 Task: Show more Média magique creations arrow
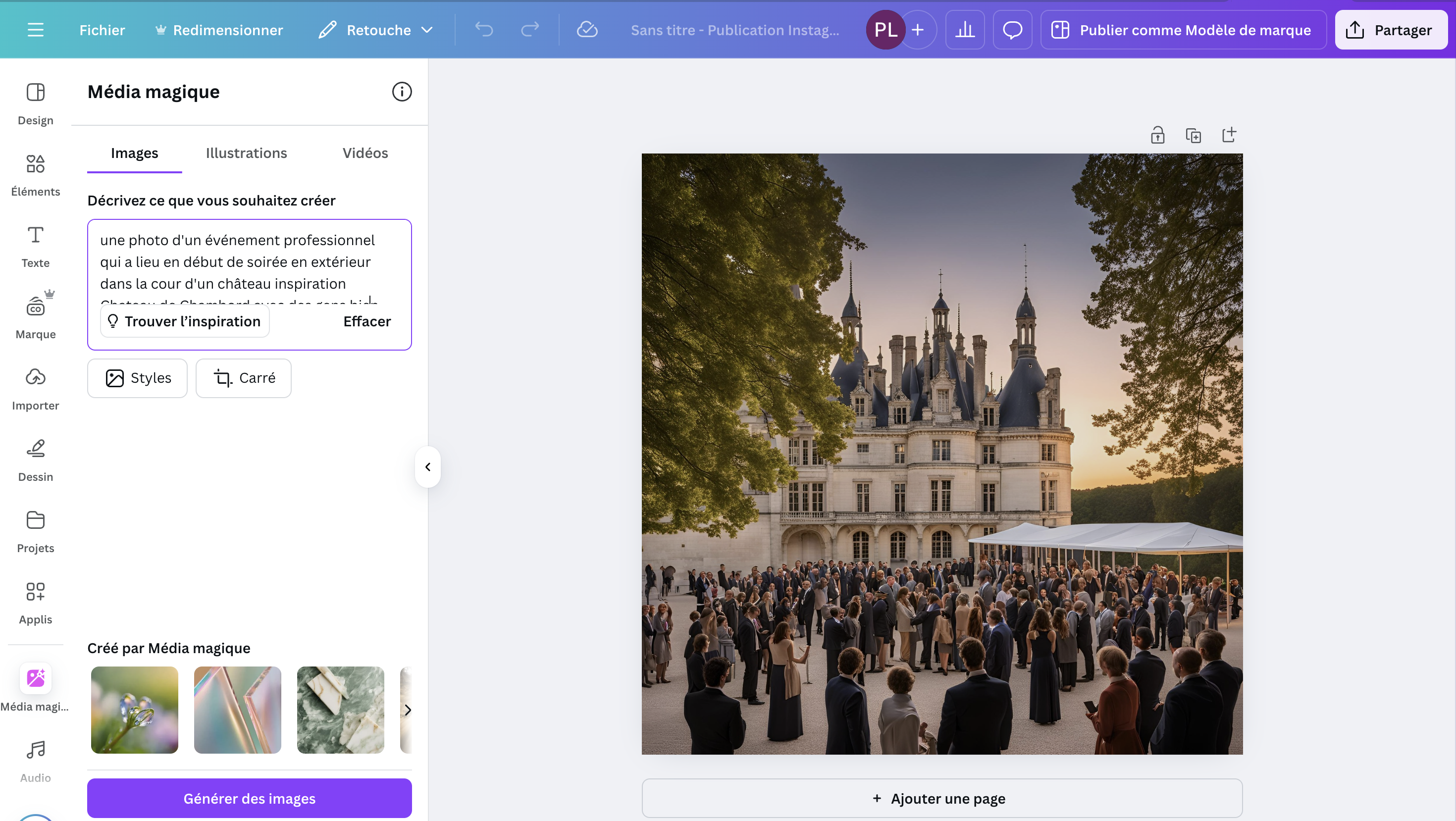click(407, 710)
